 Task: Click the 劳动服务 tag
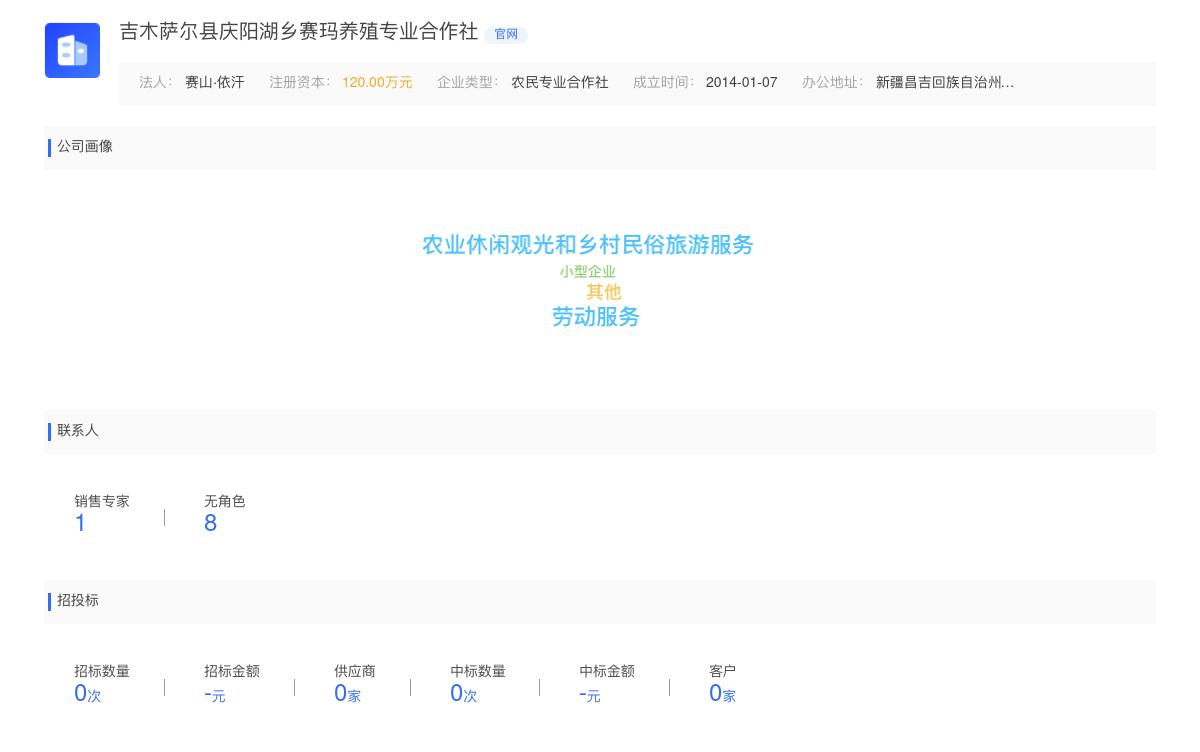coord(595,317)
